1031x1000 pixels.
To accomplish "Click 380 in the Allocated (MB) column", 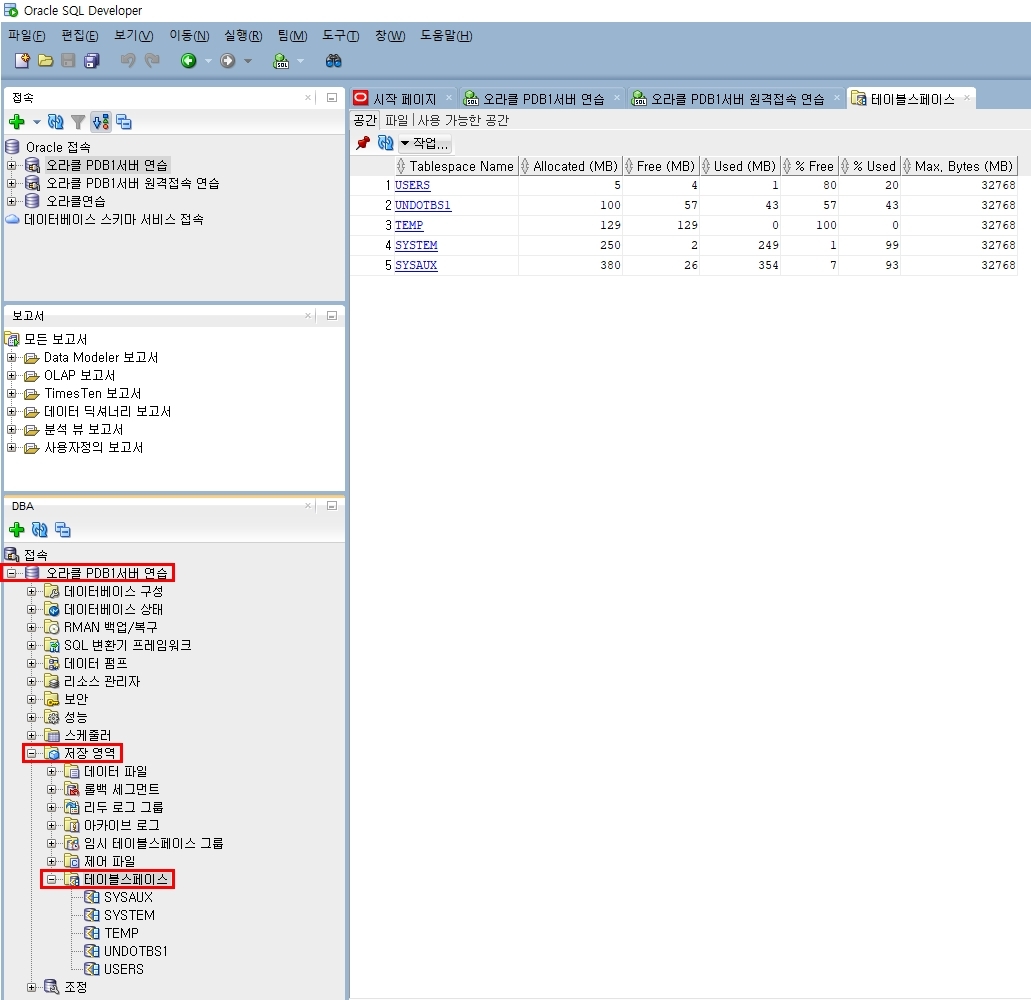I will coord(610,265).
